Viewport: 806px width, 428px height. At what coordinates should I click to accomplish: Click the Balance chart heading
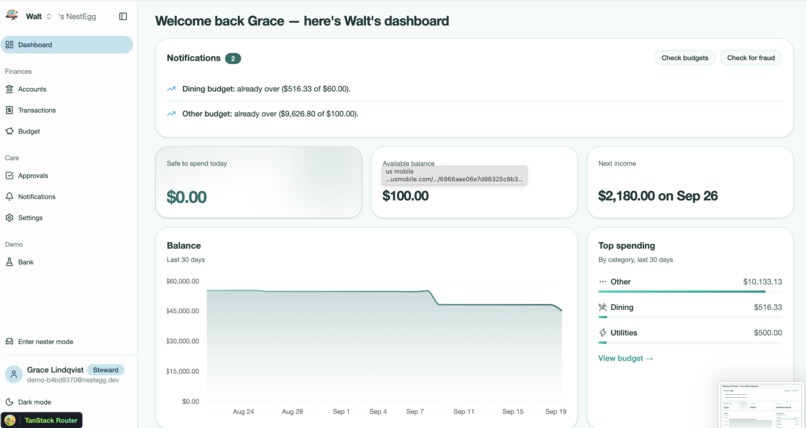pos(184,246)
